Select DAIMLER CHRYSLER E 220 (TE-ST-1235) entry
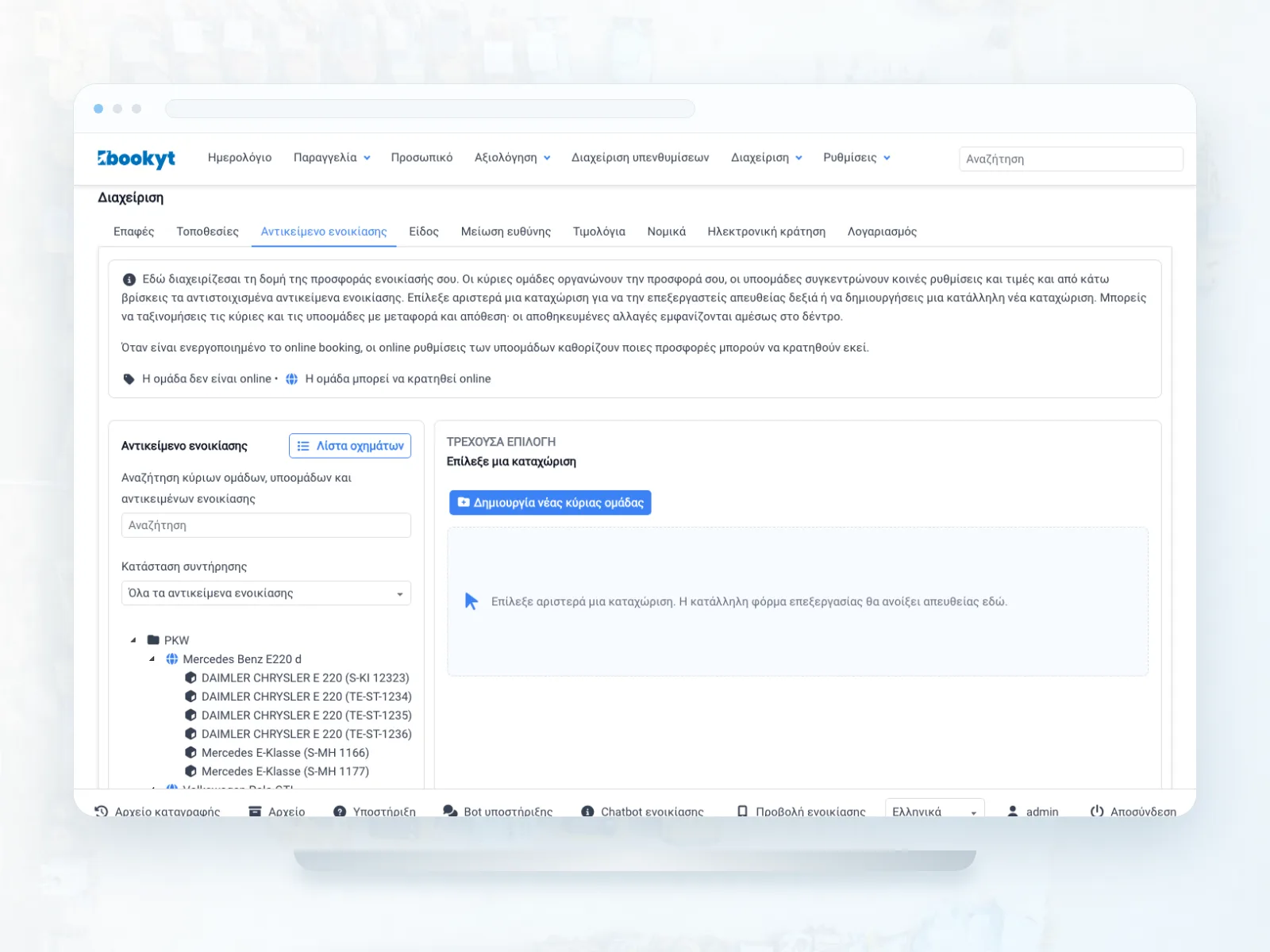Screen dimensions: 1270x952 point(298,716)
